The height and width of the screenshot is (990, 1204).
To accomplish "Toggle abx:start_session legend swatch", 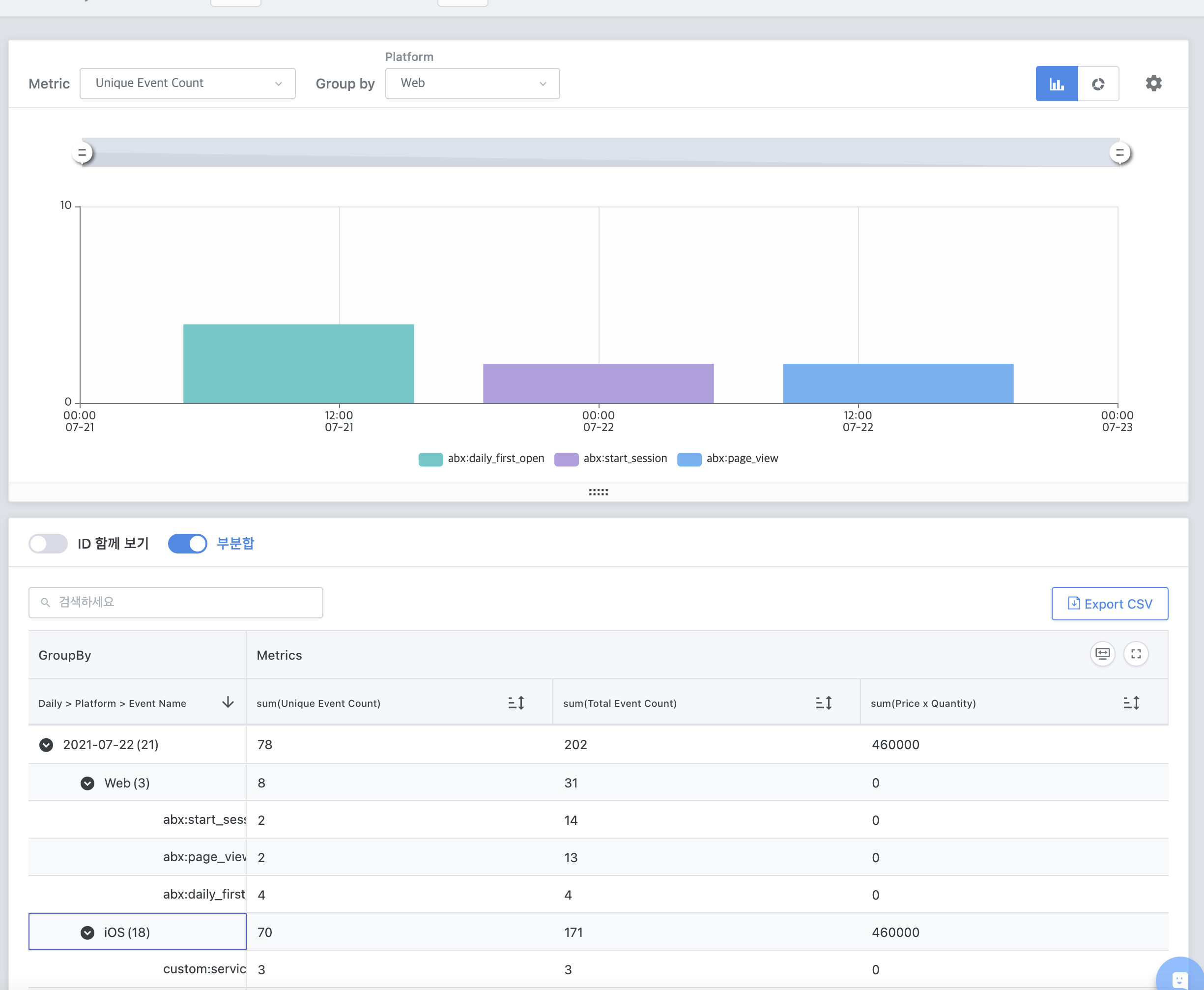I will [x=566, y=459].
